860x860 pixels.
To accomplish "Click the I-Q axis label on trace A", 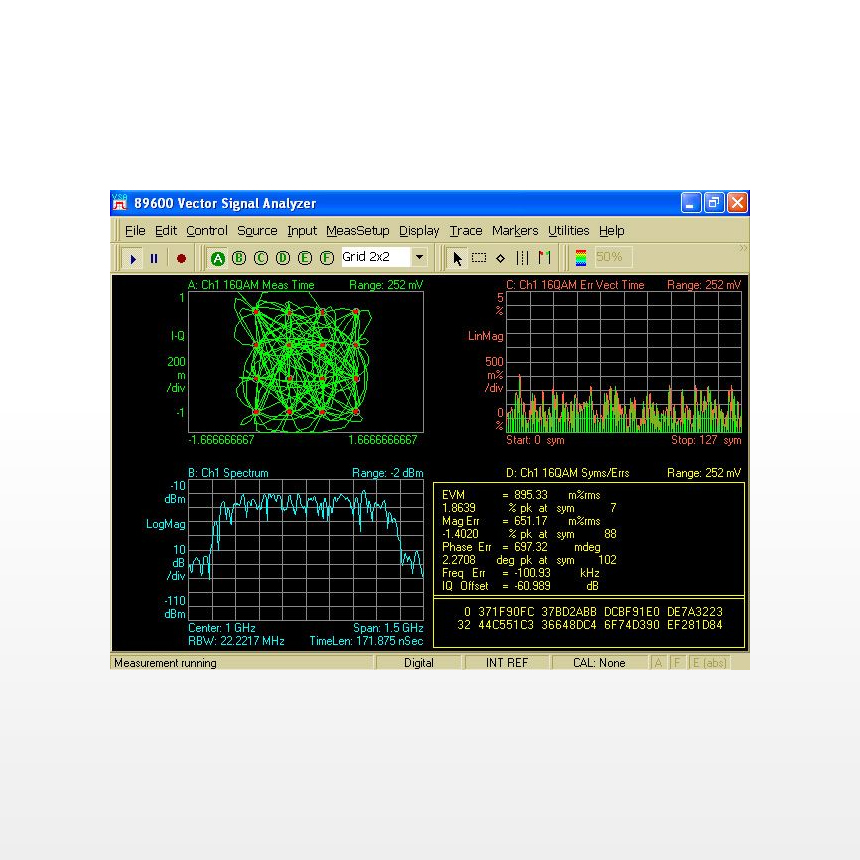I will 178,336.
